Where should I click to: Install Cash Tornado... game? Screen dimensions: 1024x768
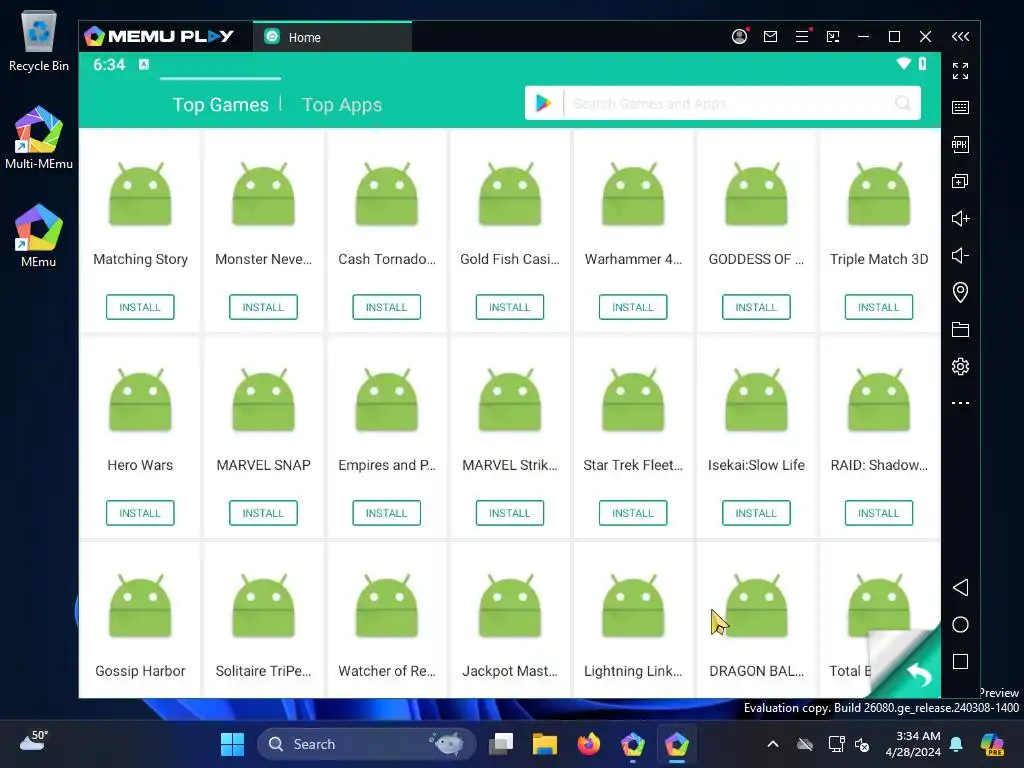coord(387,307)
